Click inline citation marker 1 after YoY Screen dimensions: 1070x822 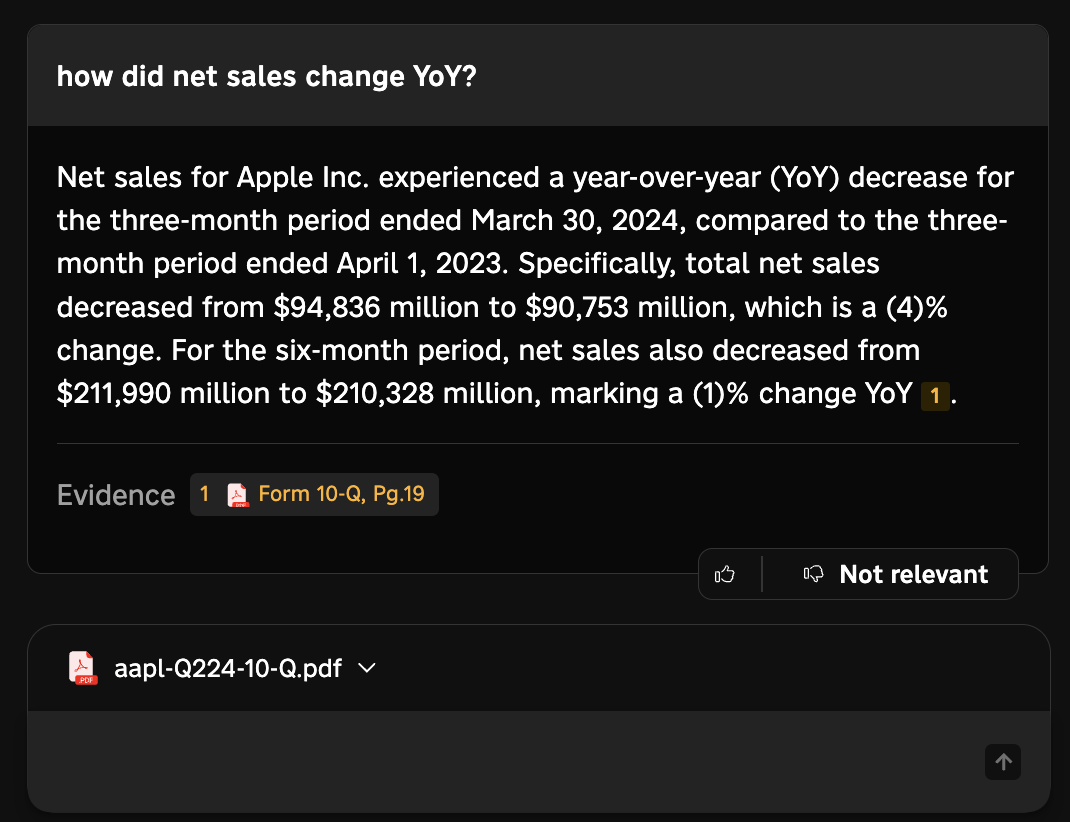pos(935,395)
